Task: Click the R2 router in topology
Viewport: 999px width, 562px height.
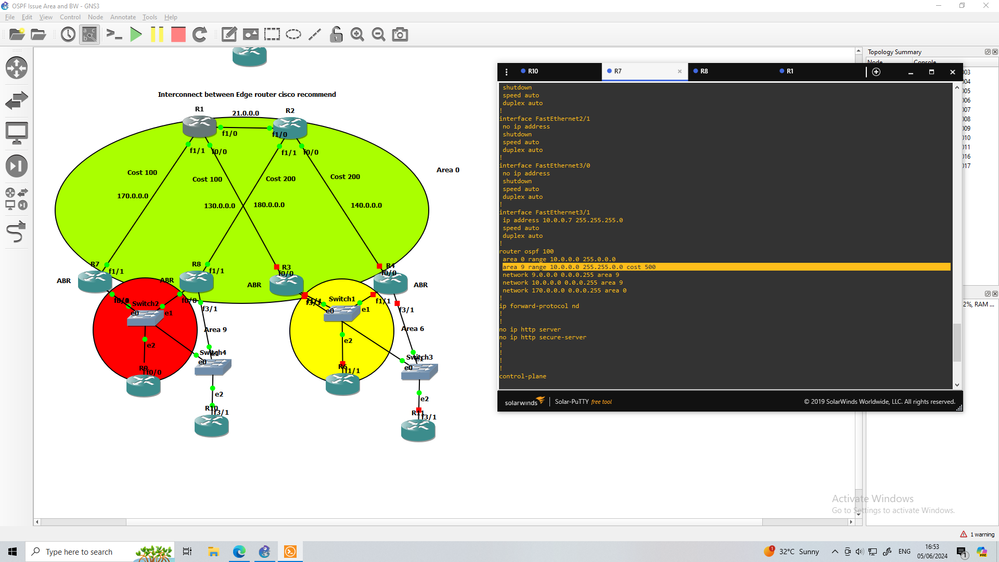Action: [290, 127]
